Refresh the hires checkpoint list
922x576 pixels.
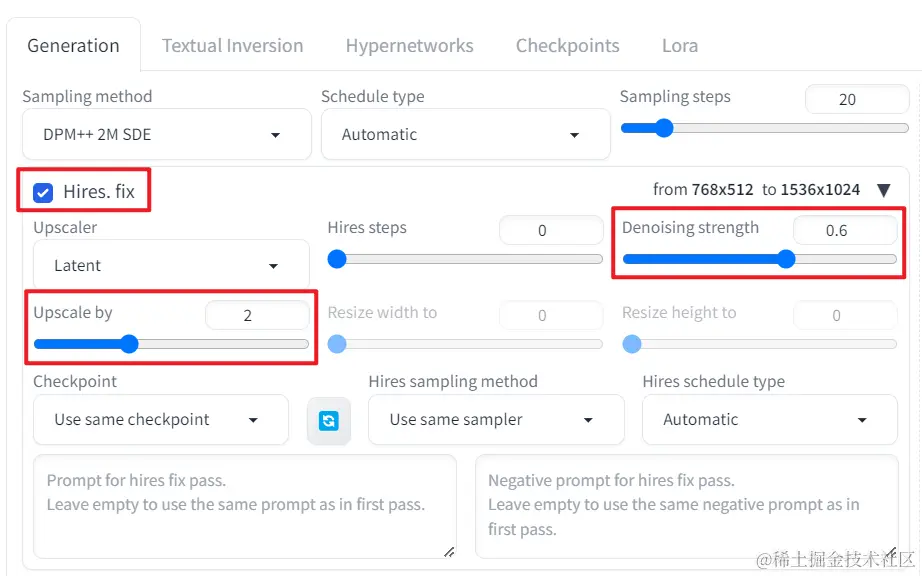pos(329,420)
